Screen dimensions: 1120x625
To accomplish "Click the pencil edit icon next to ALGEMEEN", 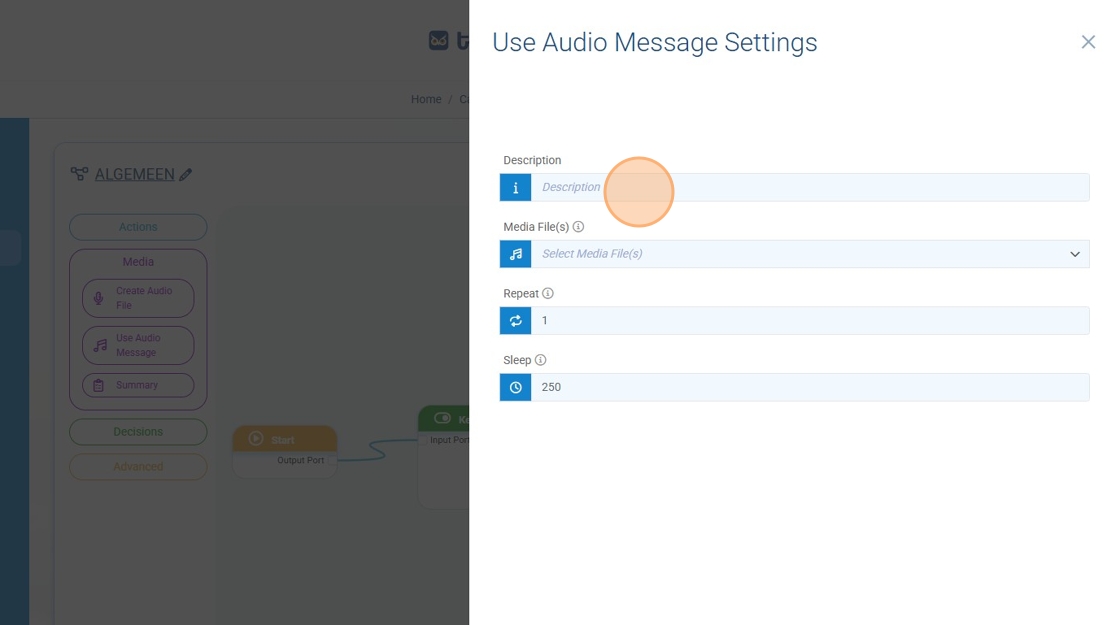I will pos(185,175).
